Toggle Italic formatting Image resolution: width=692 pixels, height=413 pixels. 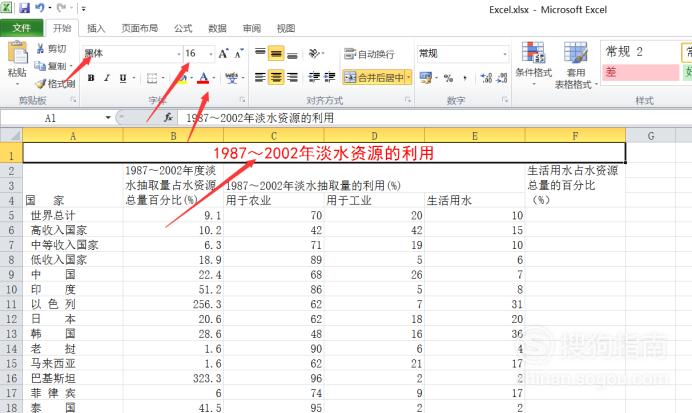[107, 78]
